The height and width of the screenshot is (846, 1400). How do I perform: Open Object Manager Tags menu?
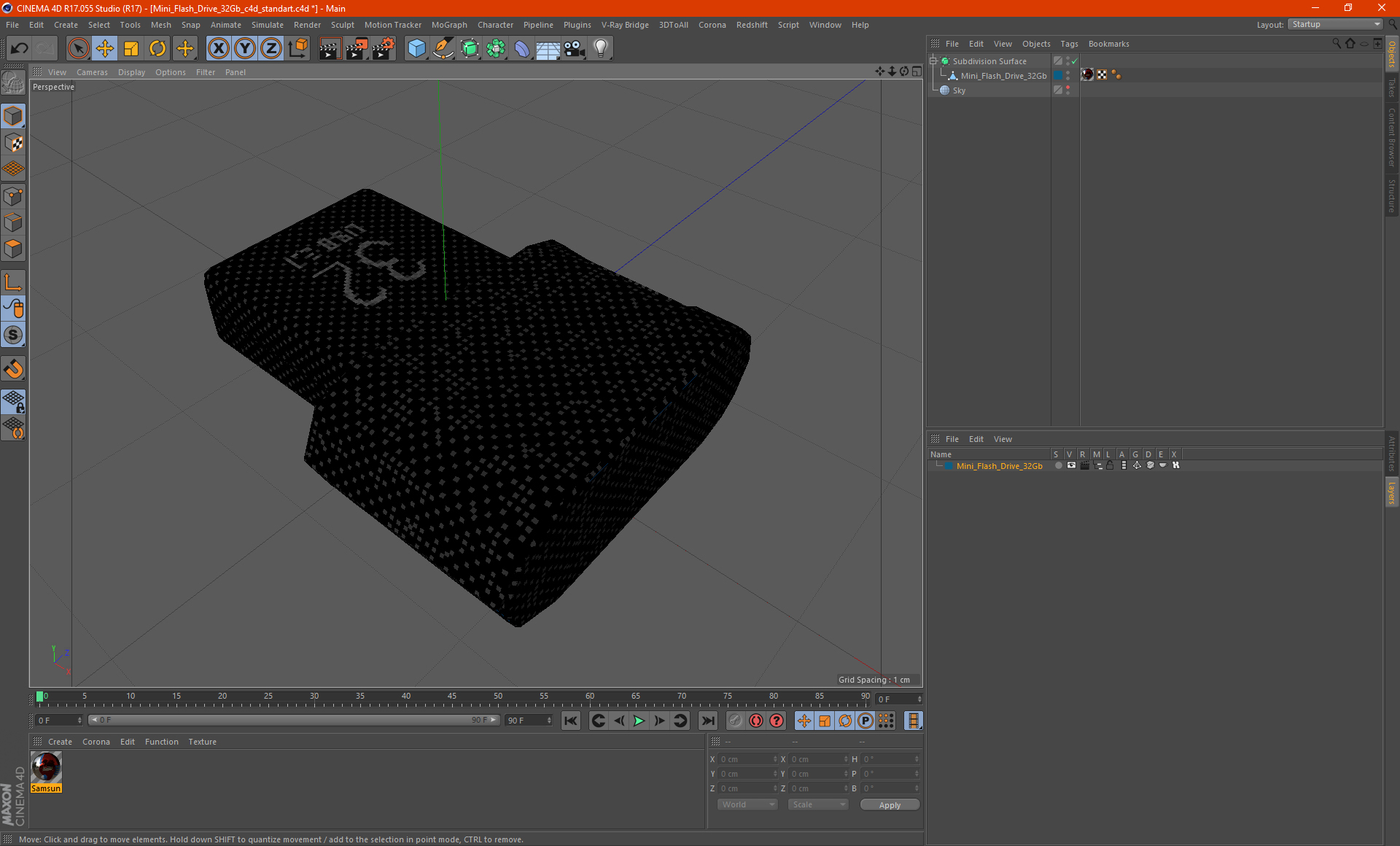pyautogui.click(x=1069, y=44)
